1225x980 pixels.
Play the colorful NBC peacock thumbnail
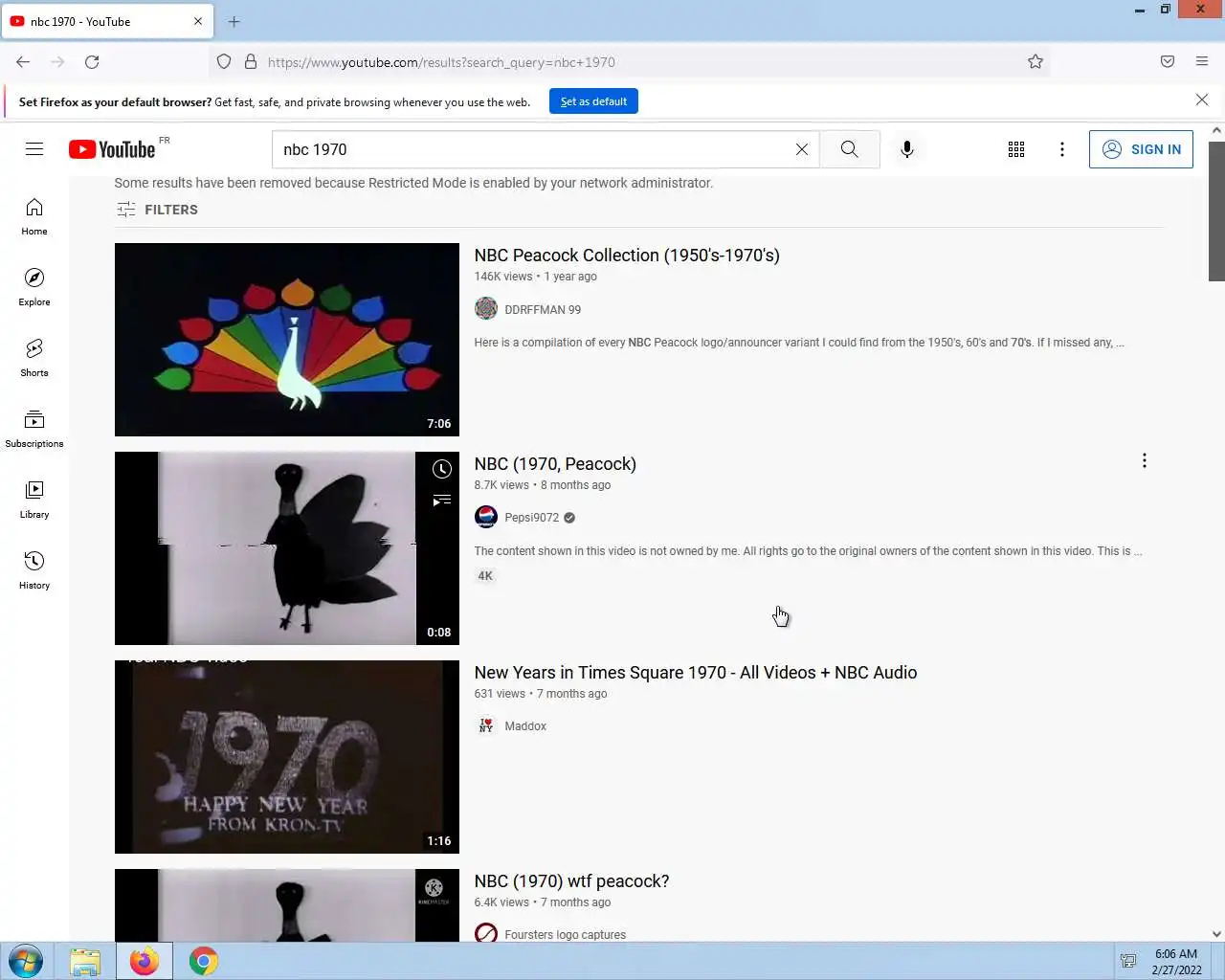[287, 340]
